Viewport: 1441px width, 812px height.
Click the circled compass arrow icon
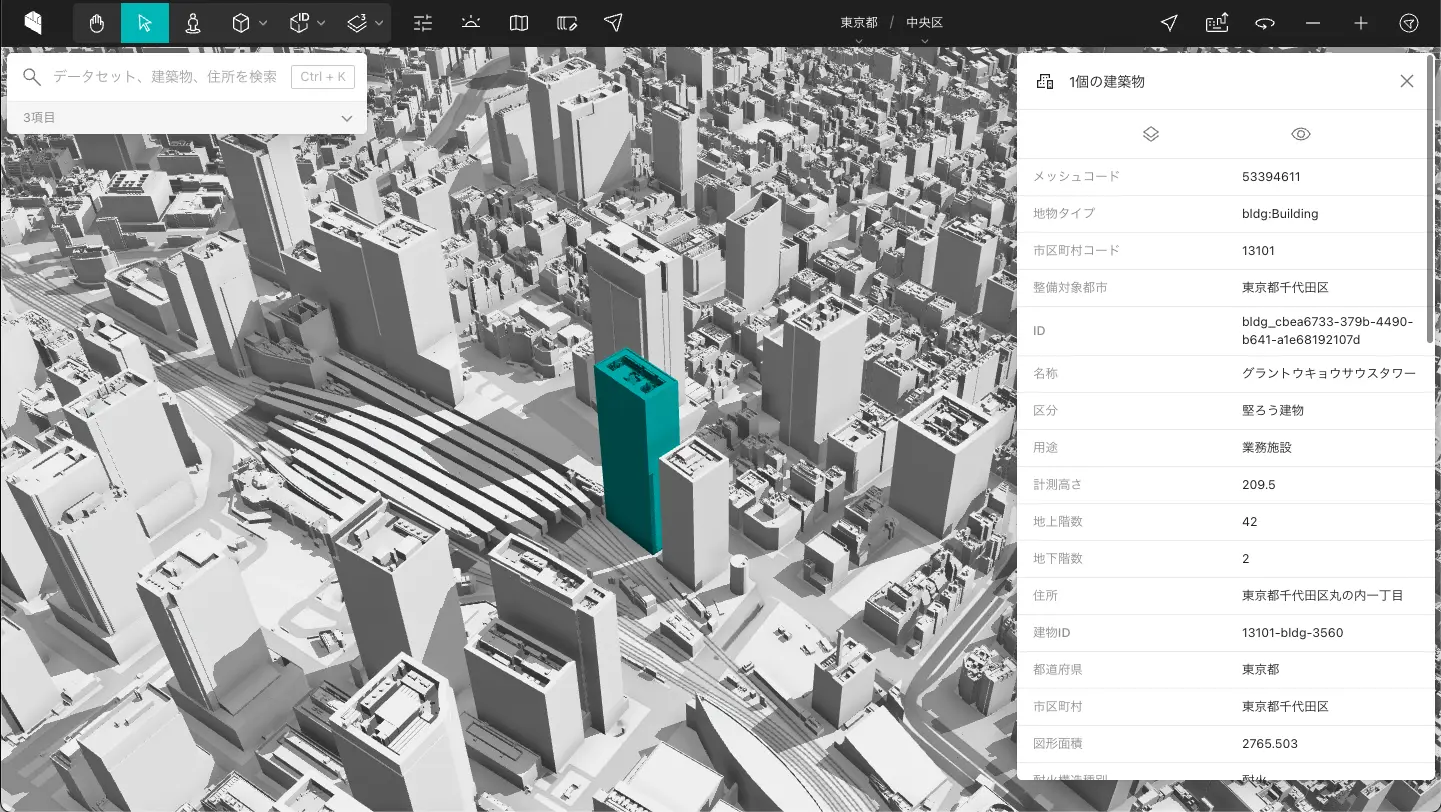(x=1409, y=23)
